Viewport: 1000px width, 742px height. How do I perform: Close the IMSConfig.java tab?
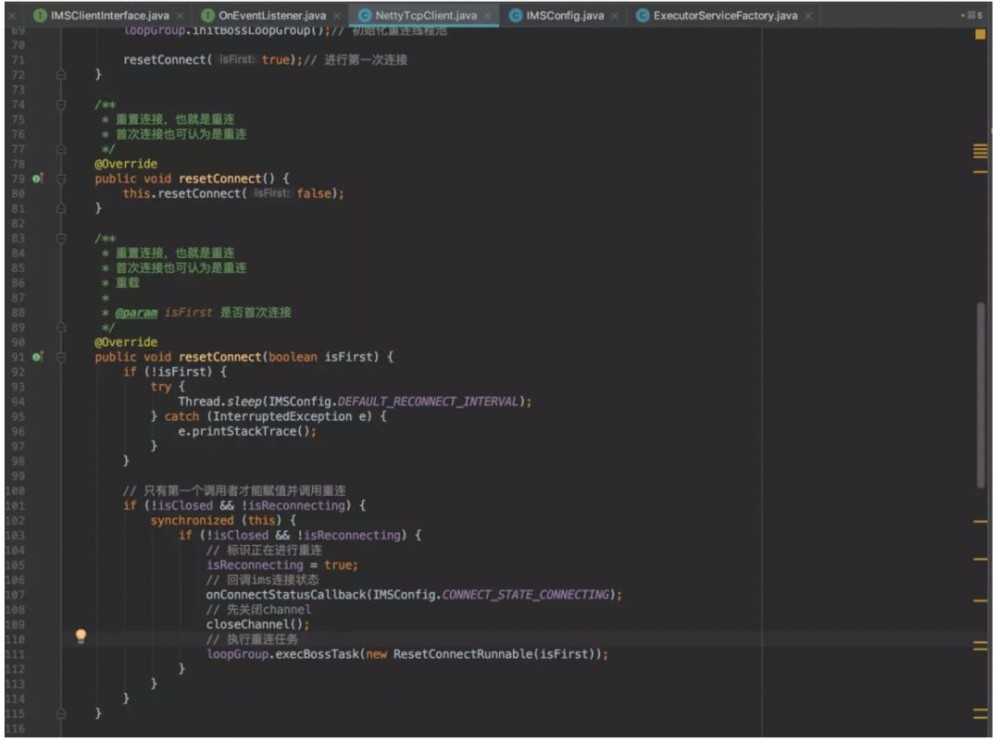click(614, 16)
